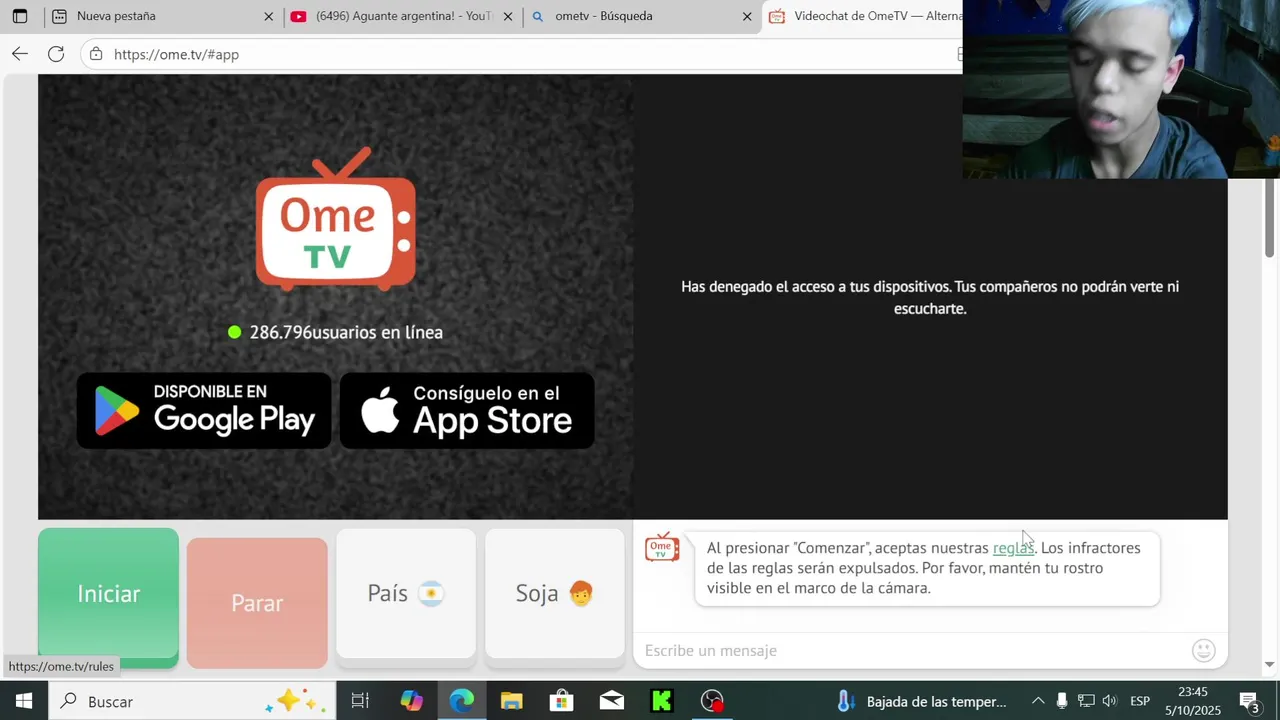This screenshot has height=720, width=1280.
Task: Click the App Store download badge
Action: pyautogui.click(x=467, y=410)
